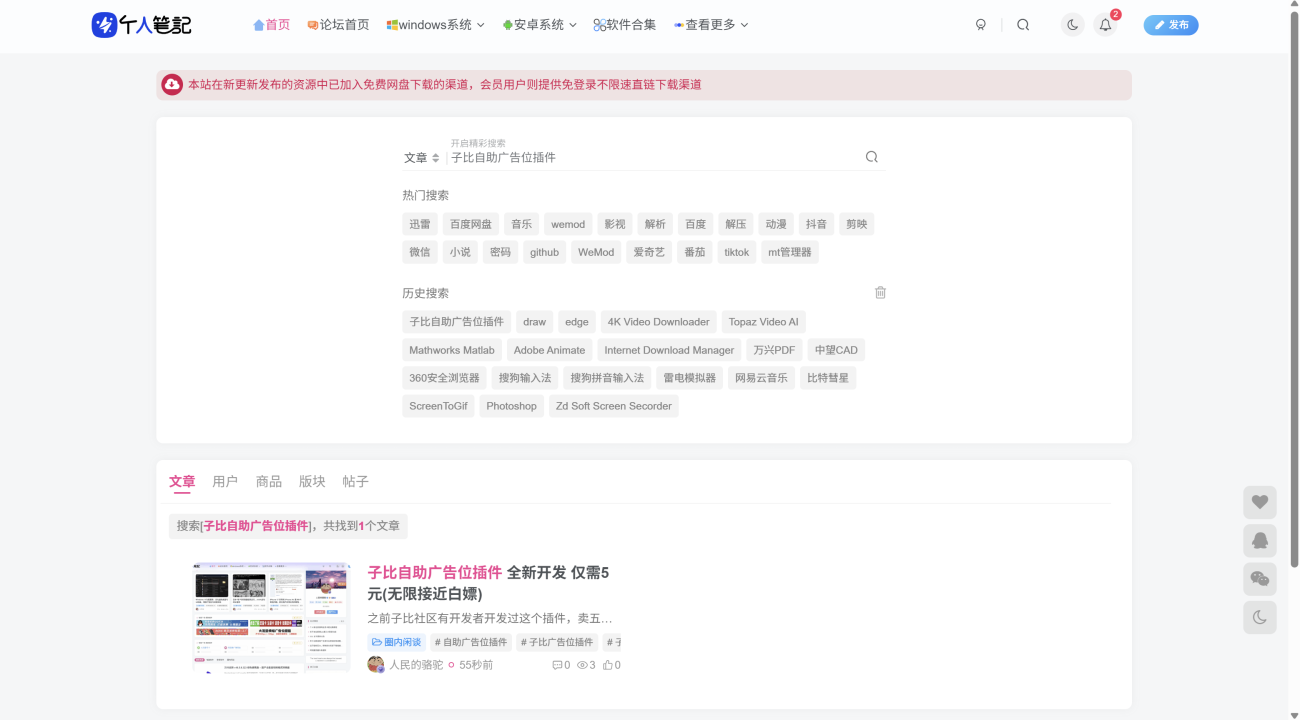Switch to the 用户 results tab
The height and width of the screenshot is (720, 1300).
225,482
